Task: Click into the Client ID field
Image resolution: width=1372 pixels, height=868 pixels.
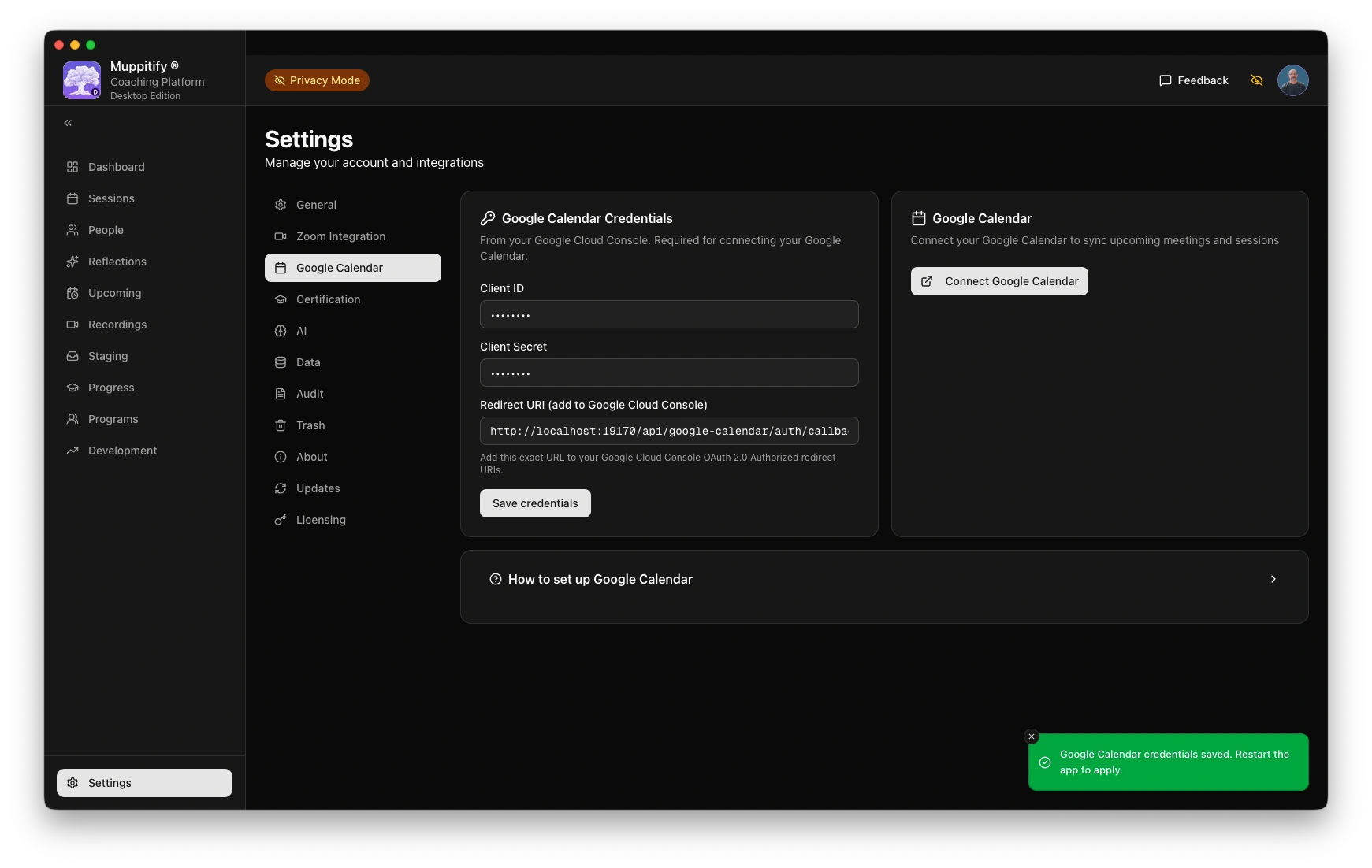Action: click(x=669, y=314)
